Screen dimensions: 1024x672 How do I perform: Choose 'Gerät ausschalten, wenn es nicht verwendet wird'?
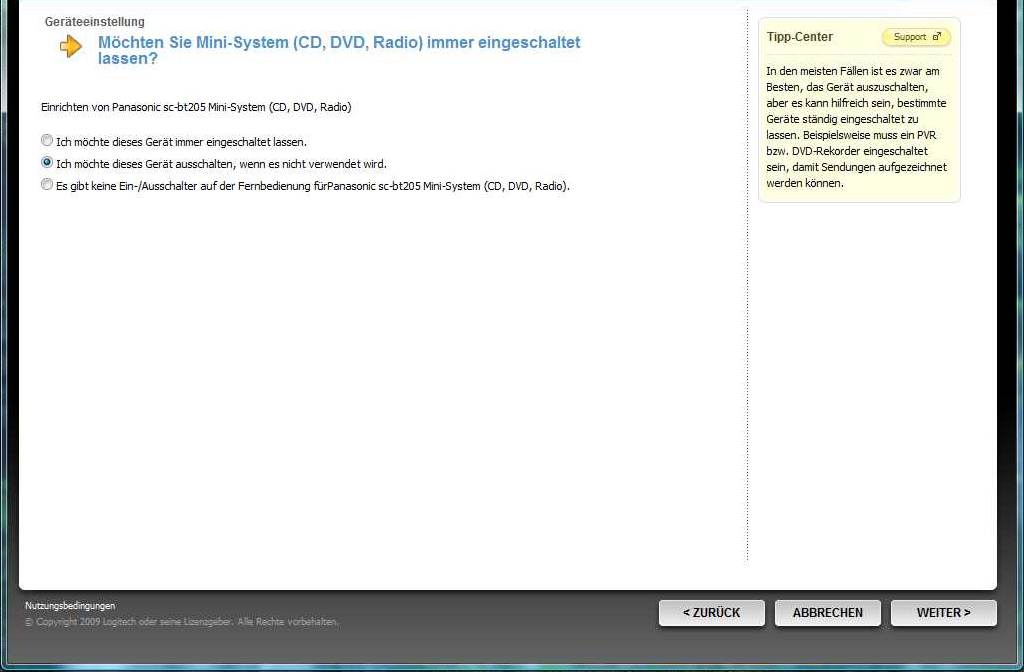pos(47,163)
